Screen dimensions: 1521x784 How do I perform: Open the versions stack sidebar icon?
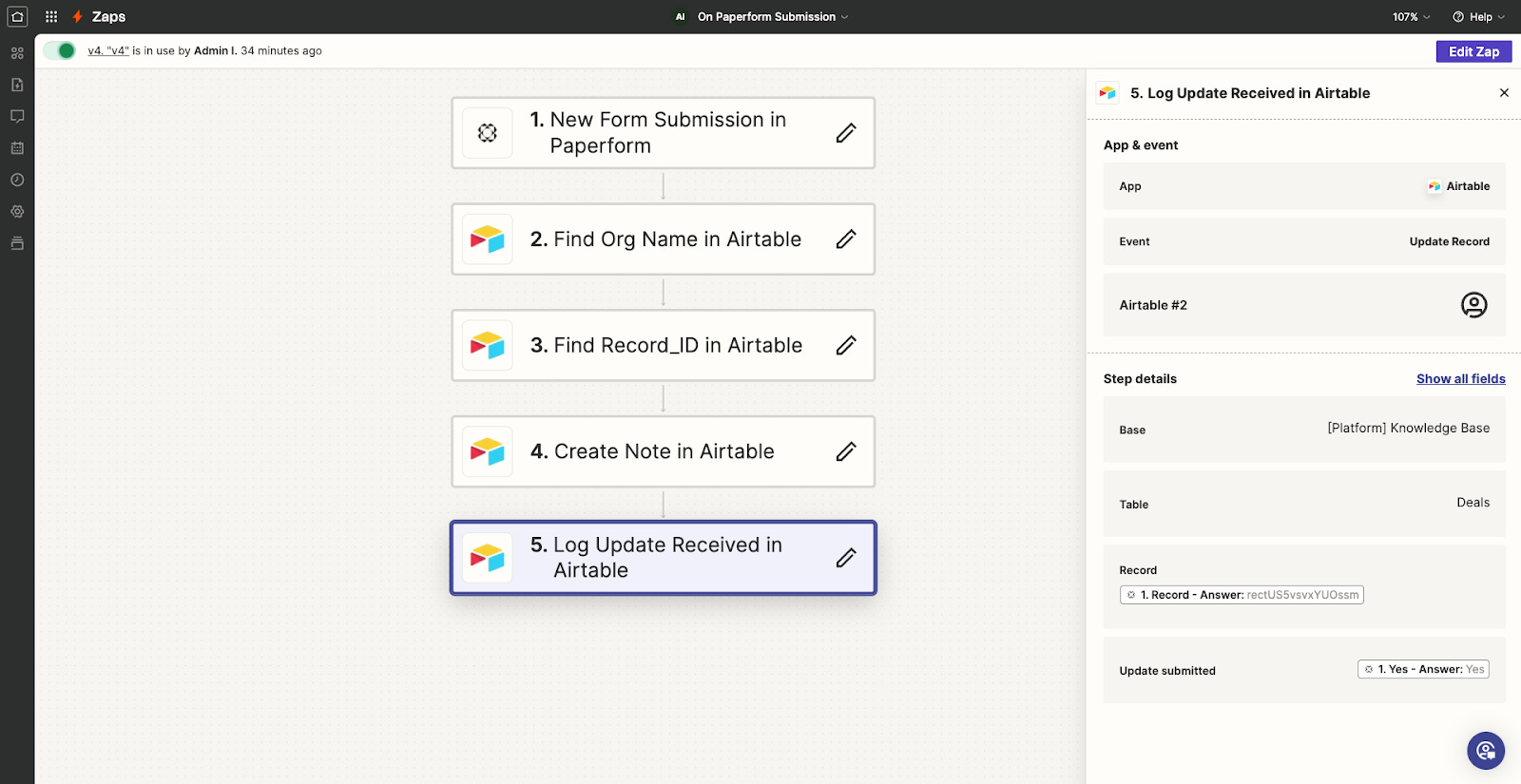point(17,243)
